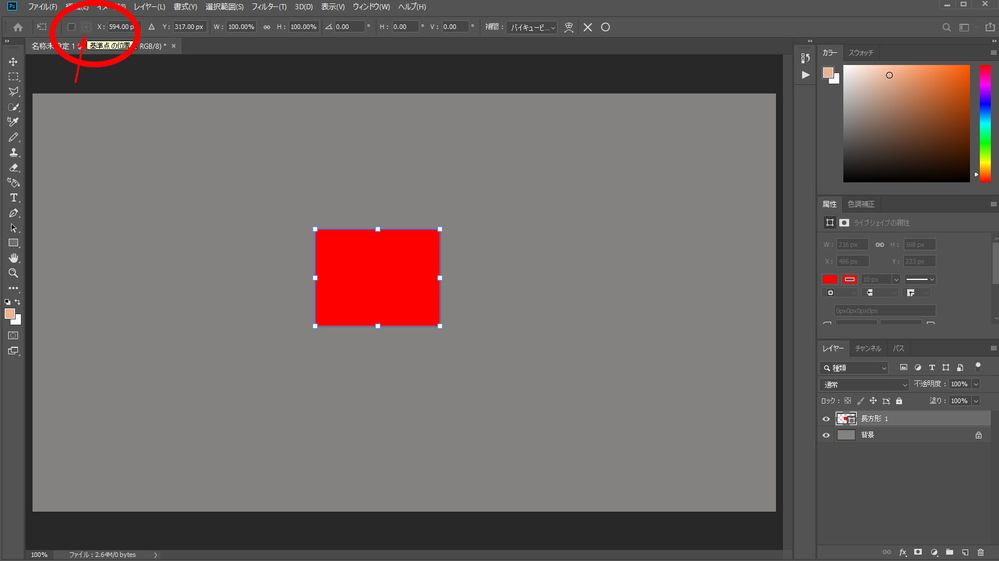The image size is (999, 561).
Task: Toggle layer filter on/off switch
Action: (978, 366)
